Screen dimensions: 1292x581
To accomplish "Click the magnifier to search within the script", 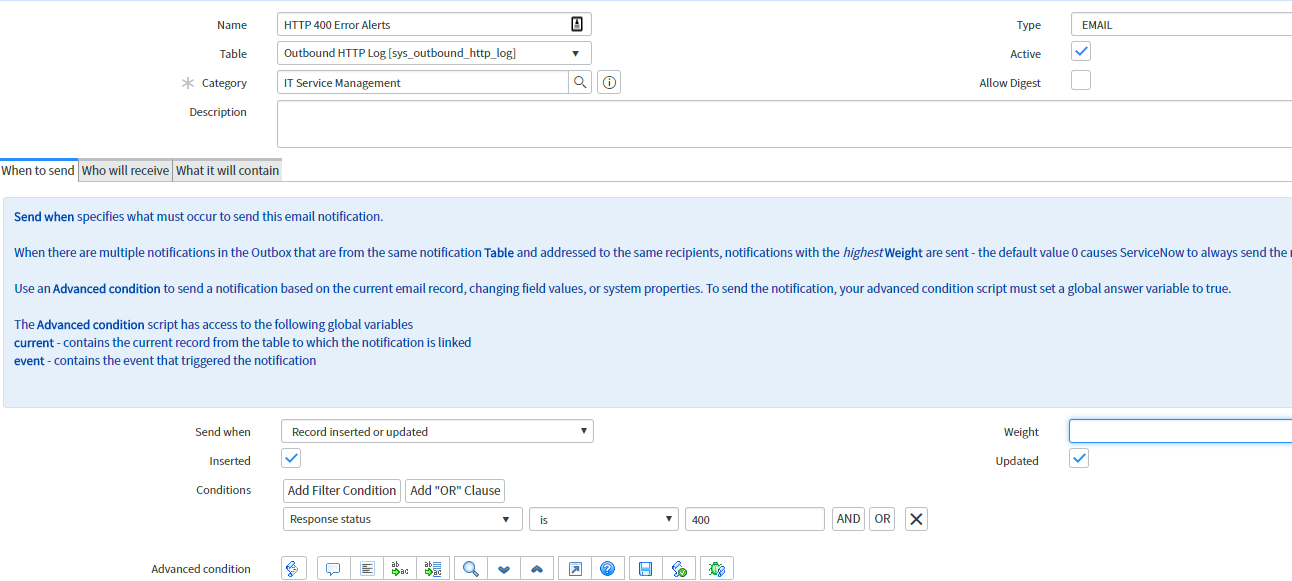I will click(x=470, y=568).
